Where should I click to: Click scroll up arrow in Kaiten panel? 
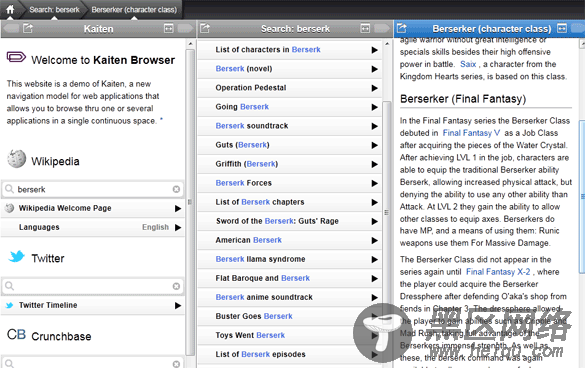(x=190, y=44)
